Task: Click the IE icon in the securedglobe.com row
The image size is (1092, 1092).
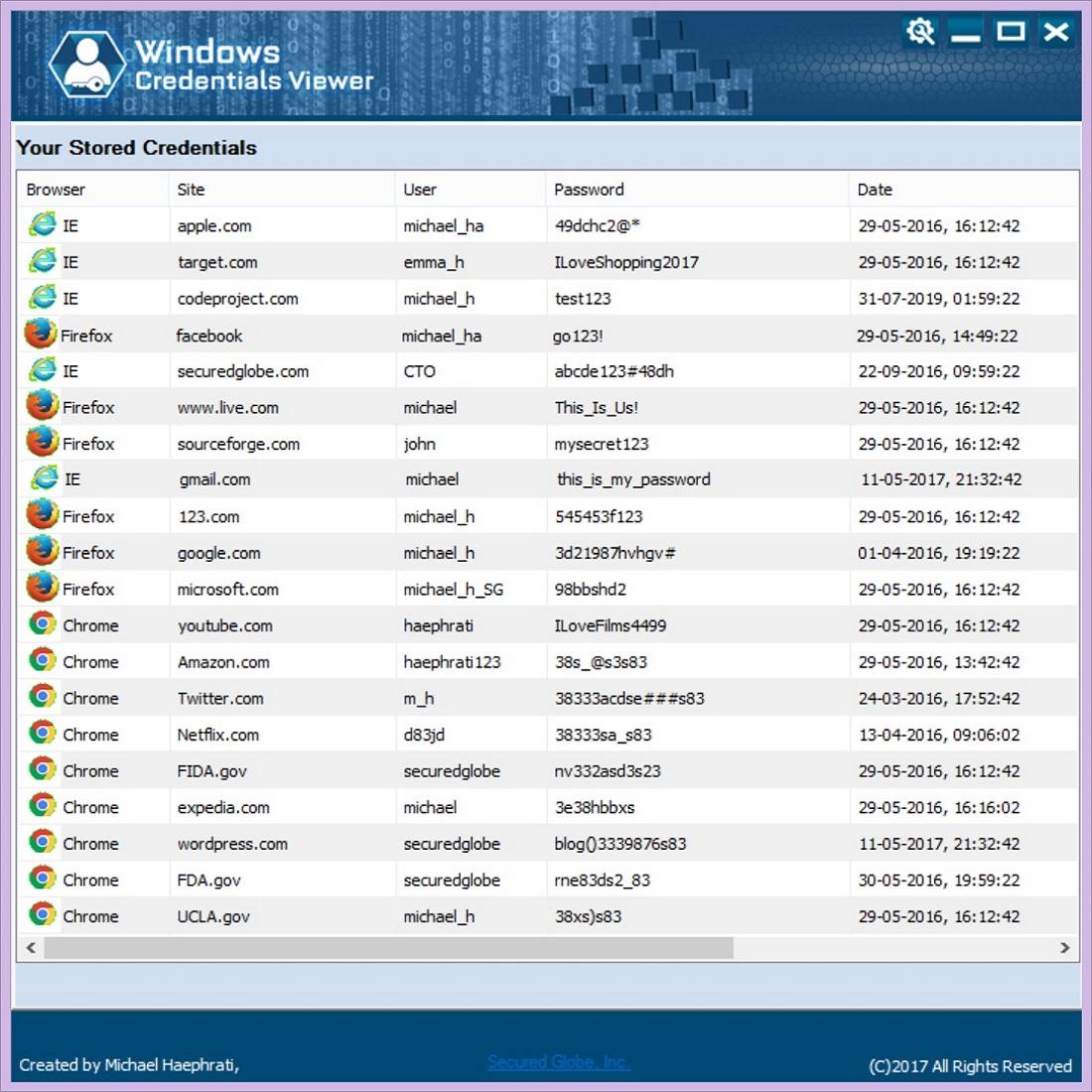Action: coord(43,370)
